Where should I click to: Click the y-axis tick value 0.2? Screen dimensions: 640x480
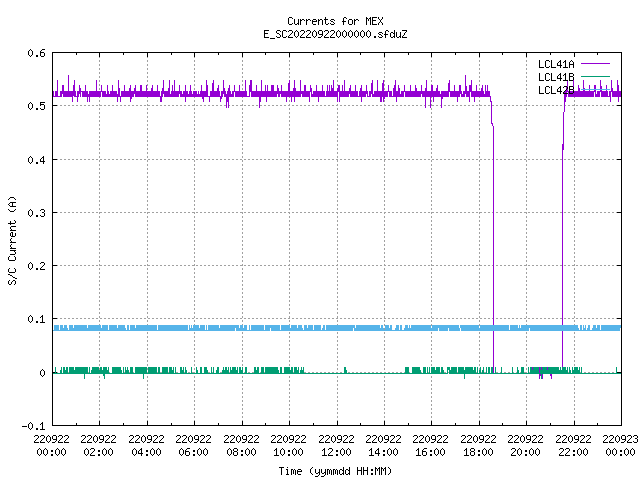[x=36, y=266]
